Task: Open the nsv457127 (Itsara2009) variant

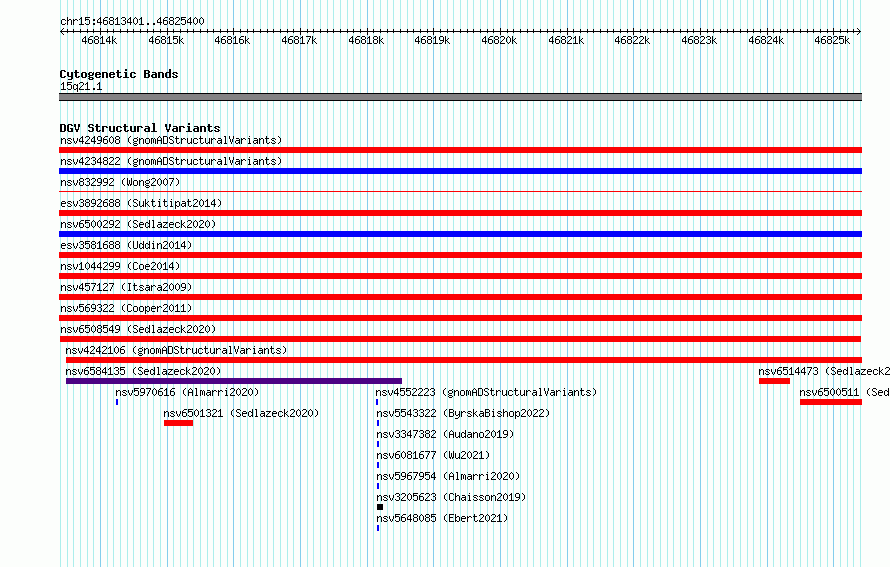Action: pos(126,287)
